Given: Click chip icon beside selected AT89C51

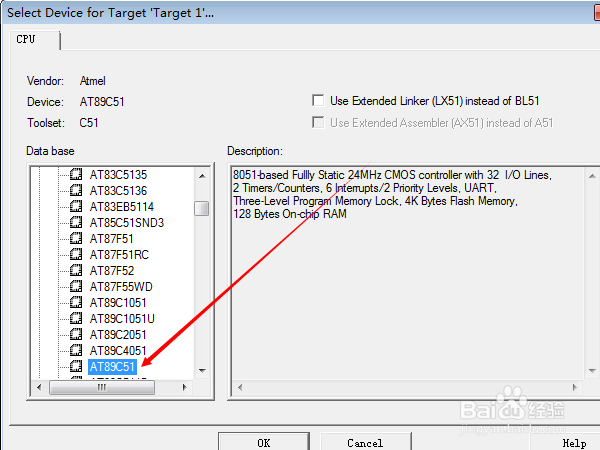Looking at the screenshot, I should tap(76, 366).
